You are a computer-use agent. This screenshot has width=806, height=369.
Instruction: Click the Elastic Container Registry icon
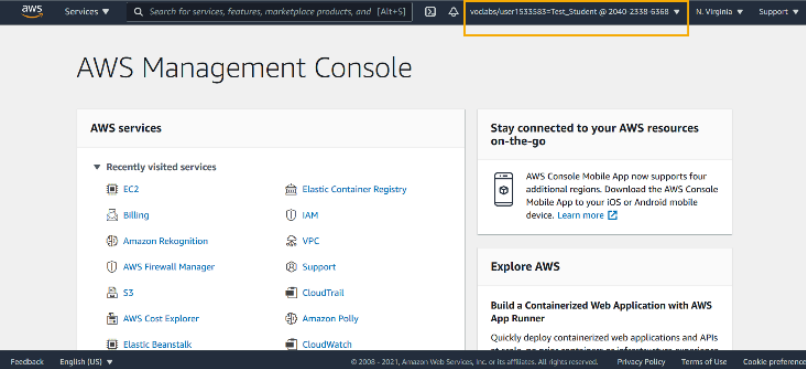pyautogui.click(x=291, y=189)
